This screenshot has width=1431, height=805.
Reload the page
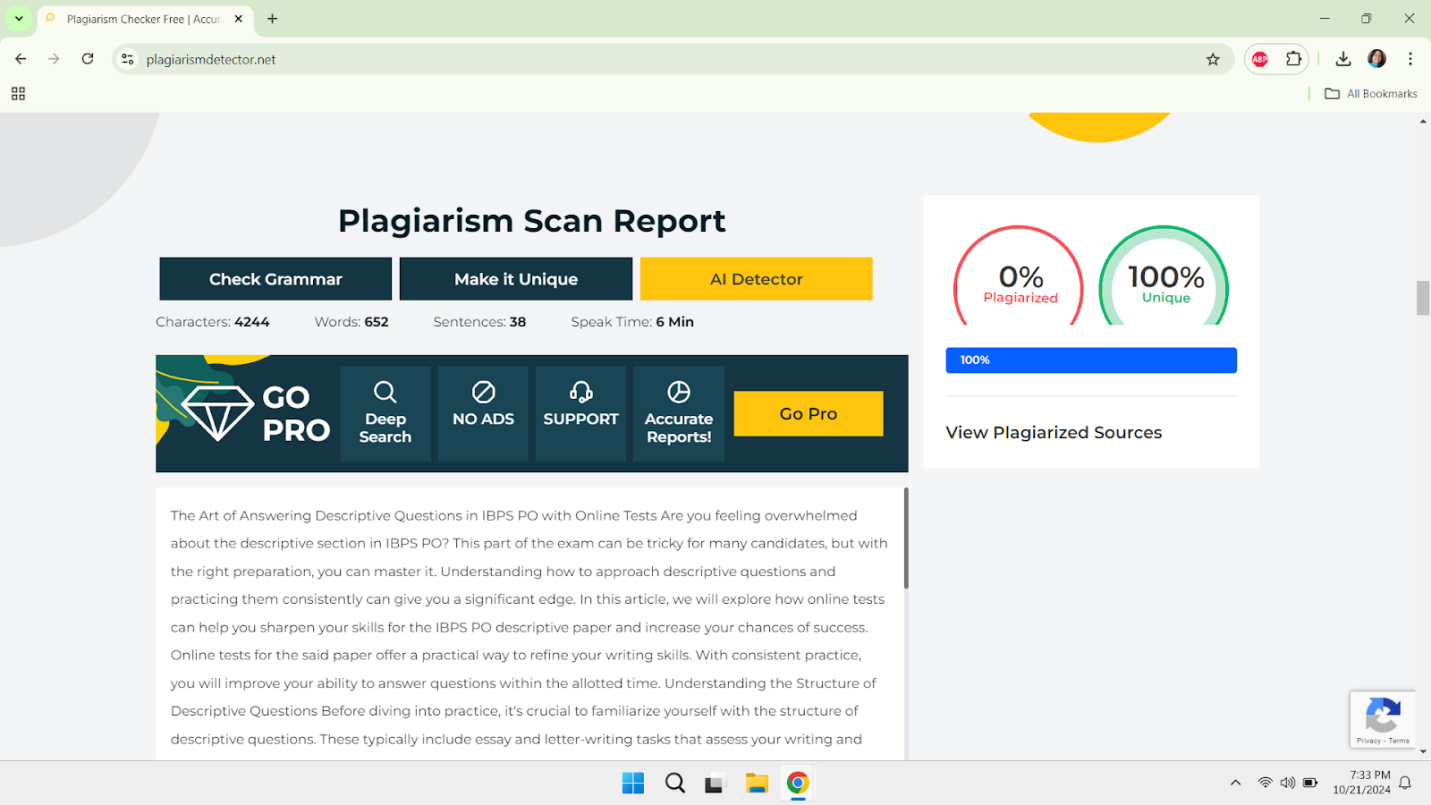pos(87,59)
